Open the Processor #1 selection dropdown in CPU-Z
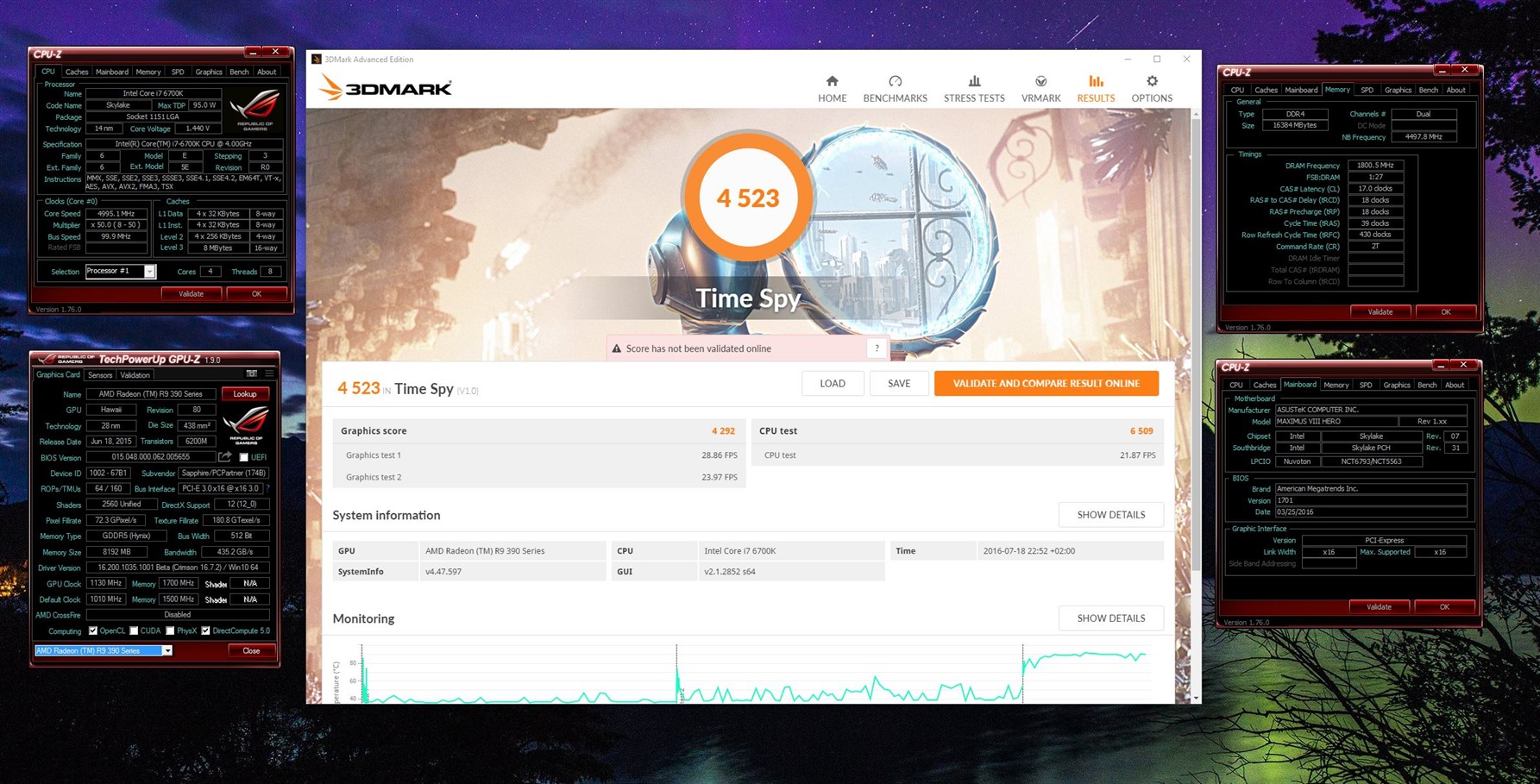Viewport: 1540px width, 784px height. pos(120,271)
